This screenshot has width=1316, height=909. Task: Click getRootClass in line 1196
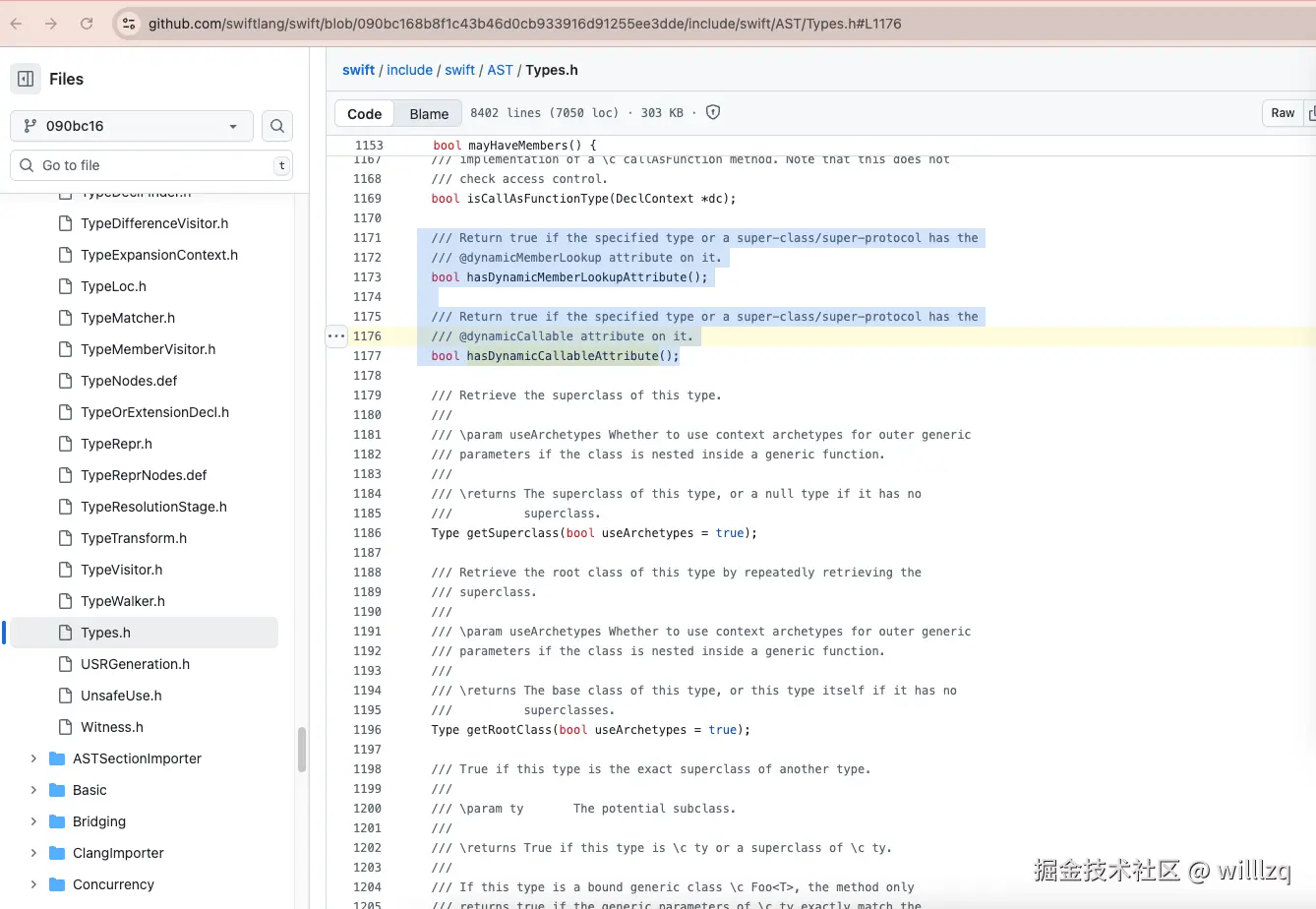coord(509,730)
